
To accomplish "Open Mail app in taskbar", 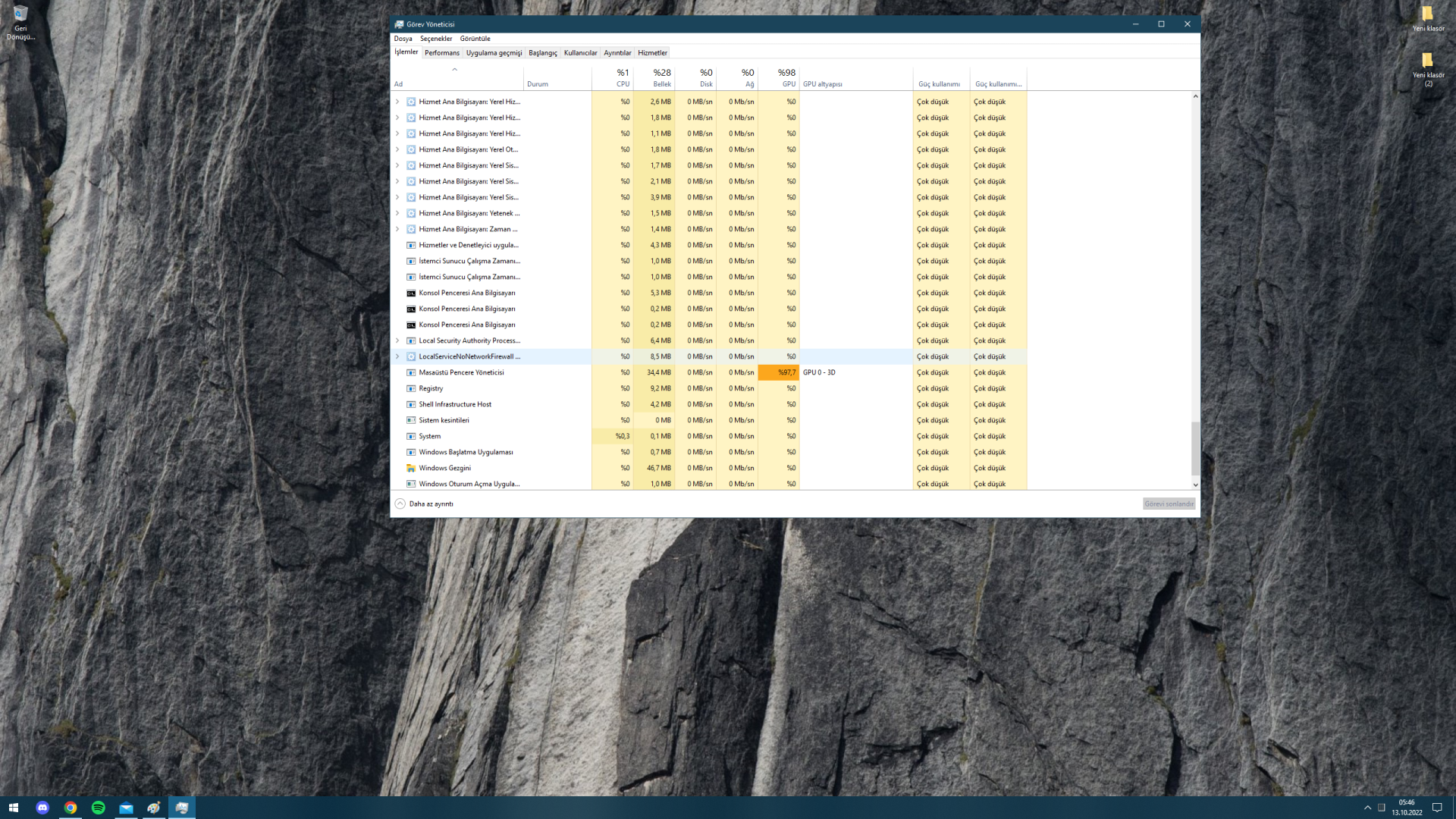I will click(x=126, y=808).
